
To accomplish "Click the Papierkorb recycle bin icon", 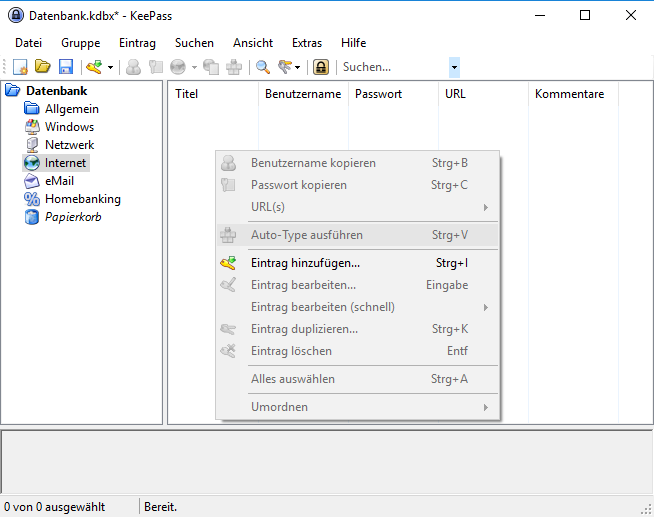I will [32, 217].
